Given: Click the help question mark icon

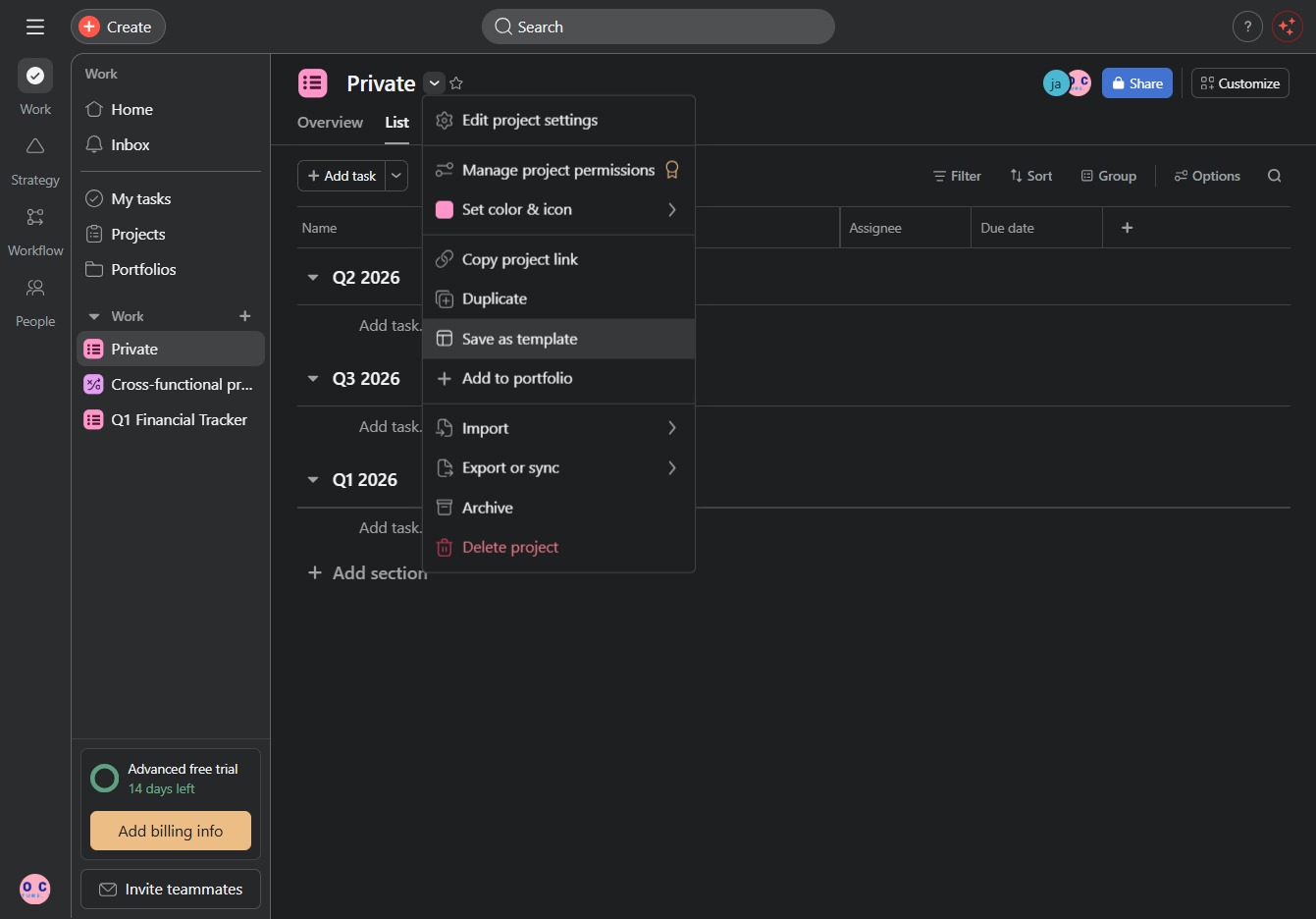Looking at the screenshot, I should 1247,27.
